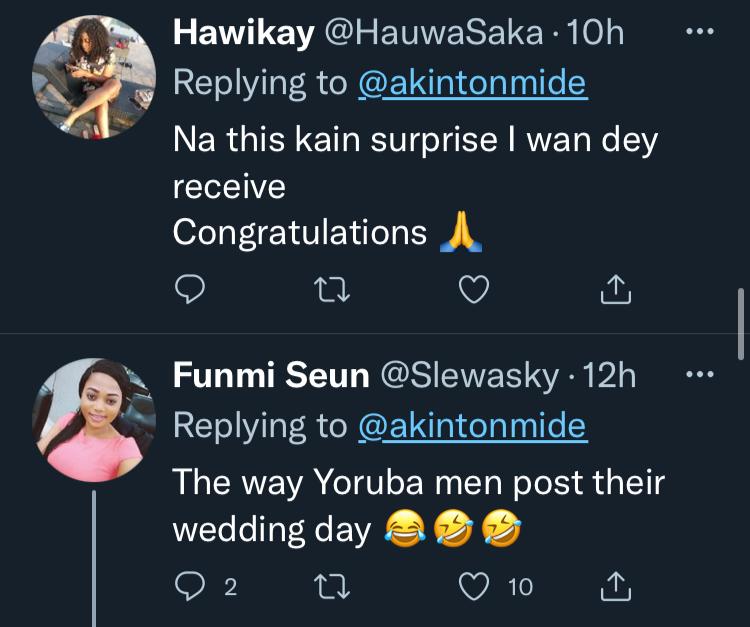Retweet Hawikay's congratulations tweet
Image resolution: width=750 pixels, height=627 pixels.
(329, 290)
